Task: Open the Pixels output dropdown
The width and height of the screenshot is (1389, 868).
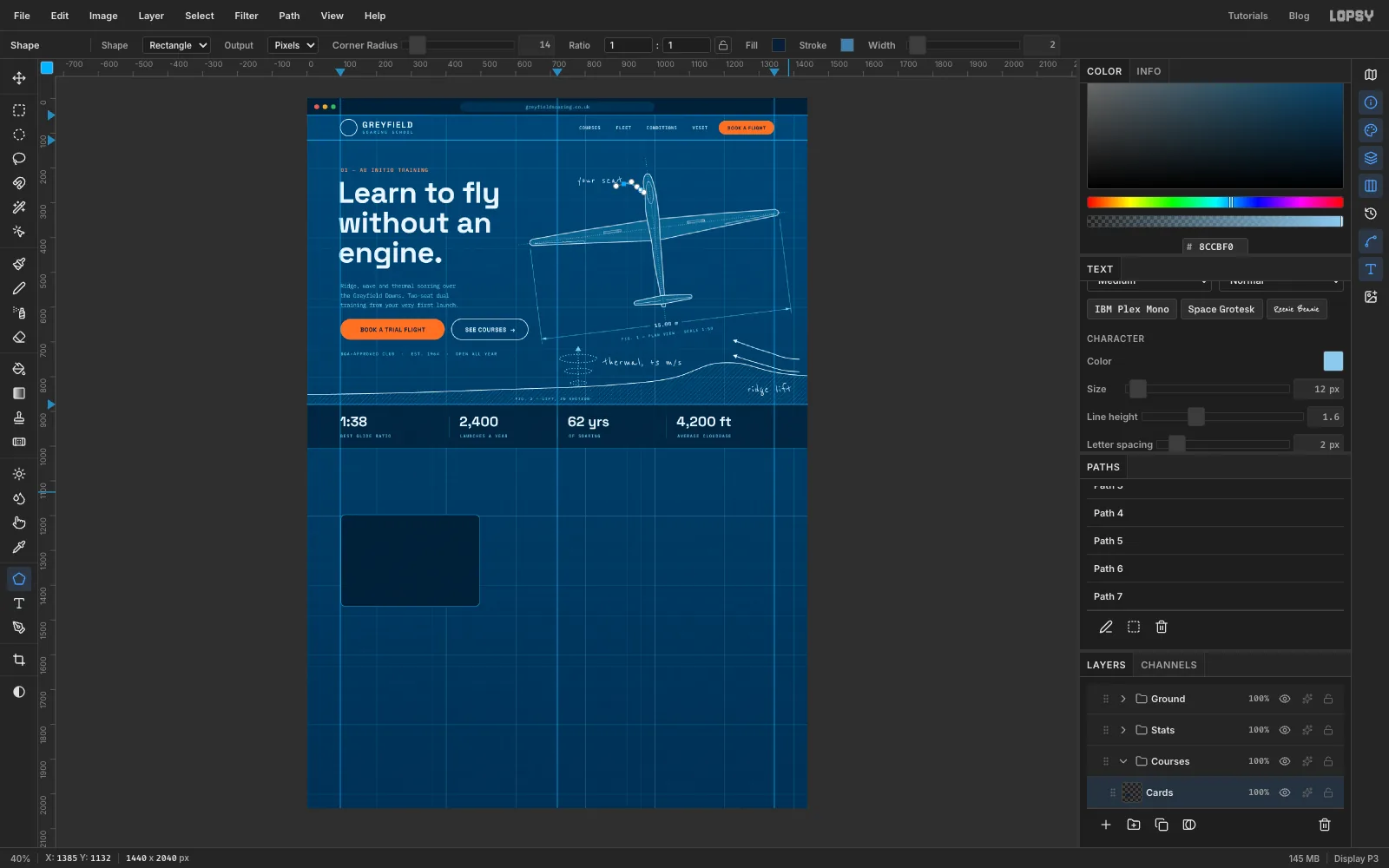Action: [x=293, y=45]
